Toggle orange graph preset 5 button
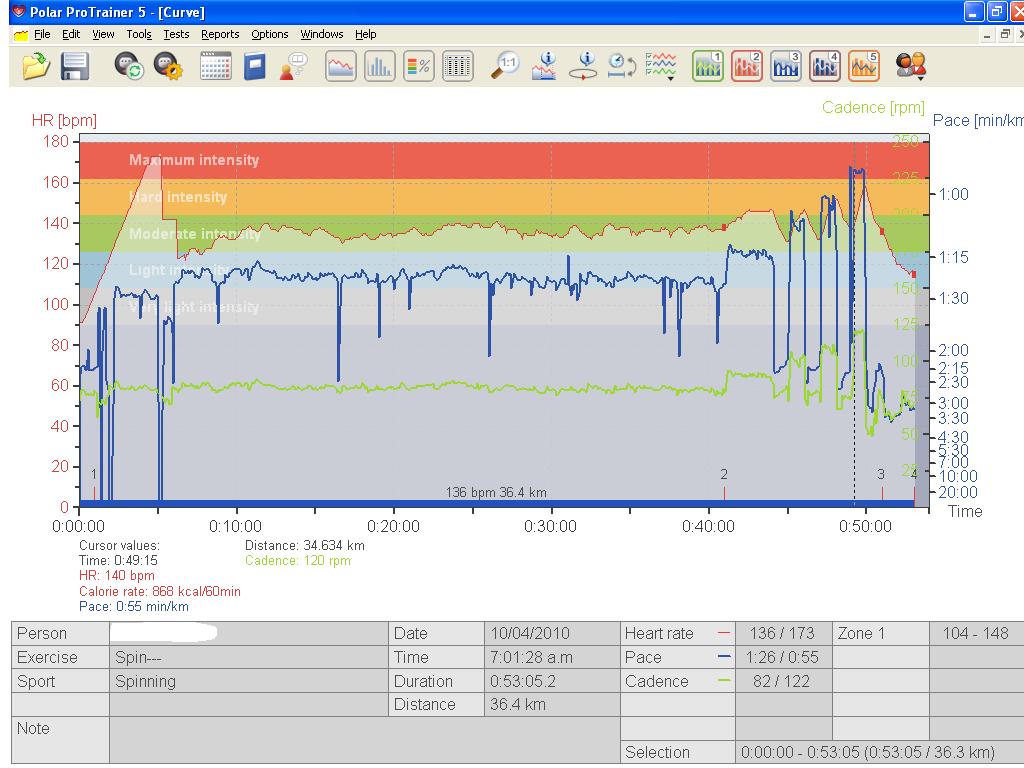1024x768 pixels. (x=864, y=66)
